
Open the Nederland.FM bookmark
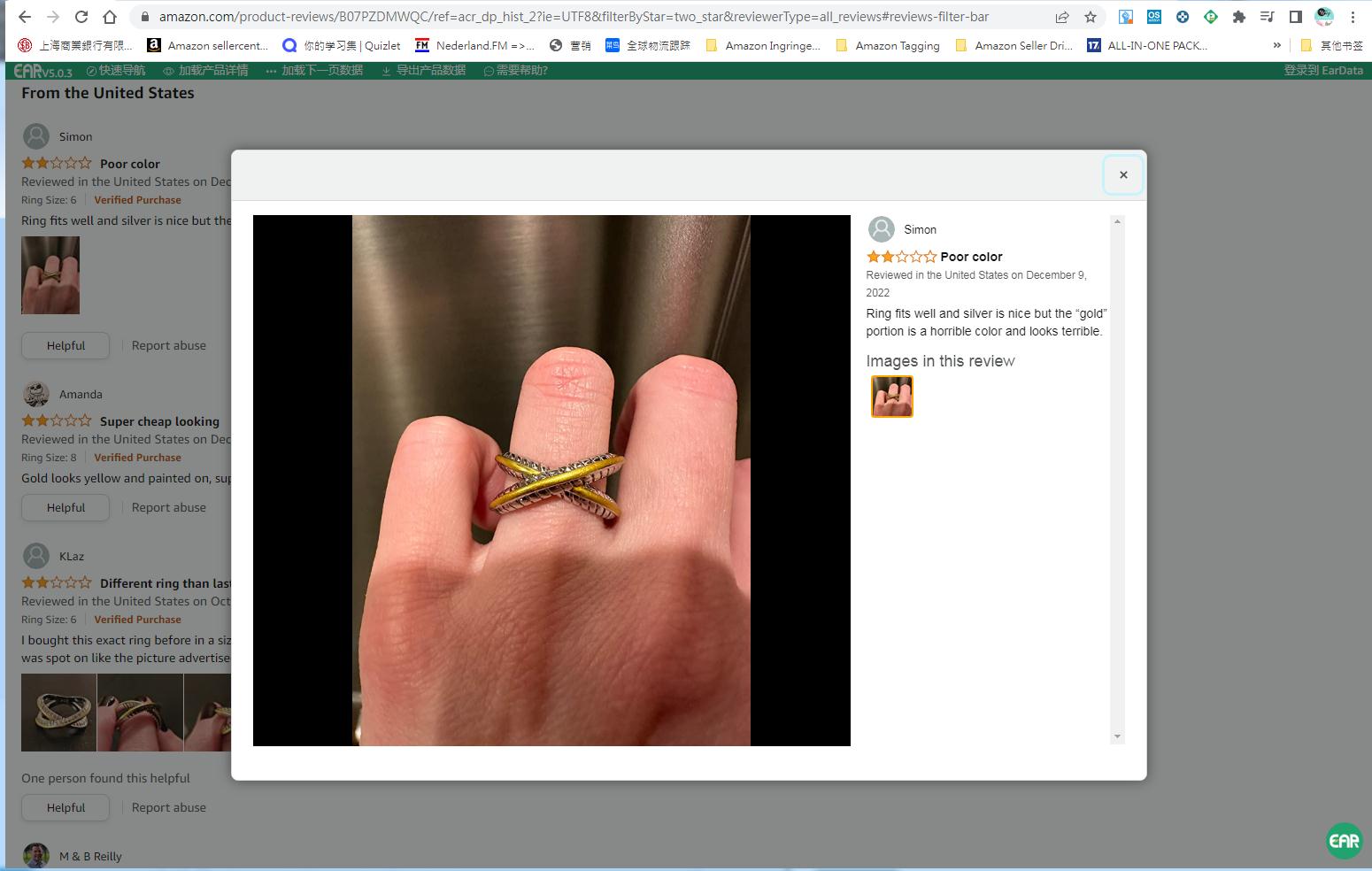[x=475, y=45]
